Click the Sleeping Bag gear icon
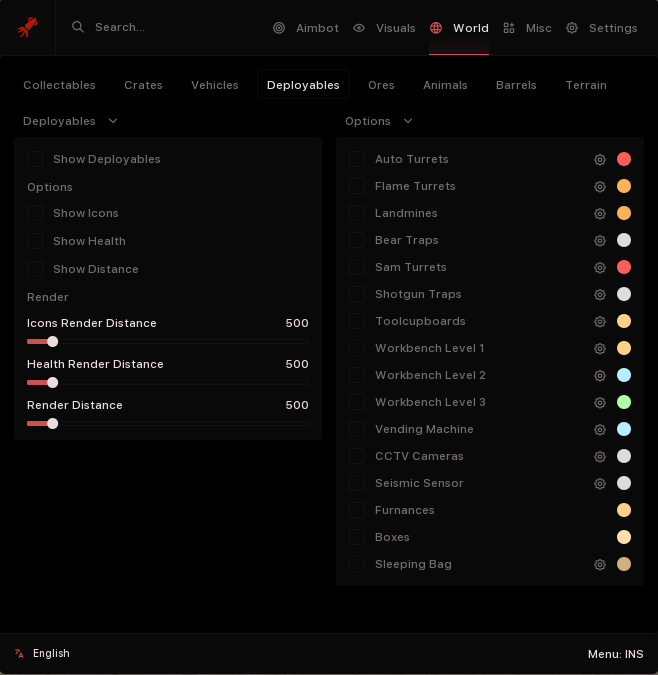658x675 pixels. (600, 564)
